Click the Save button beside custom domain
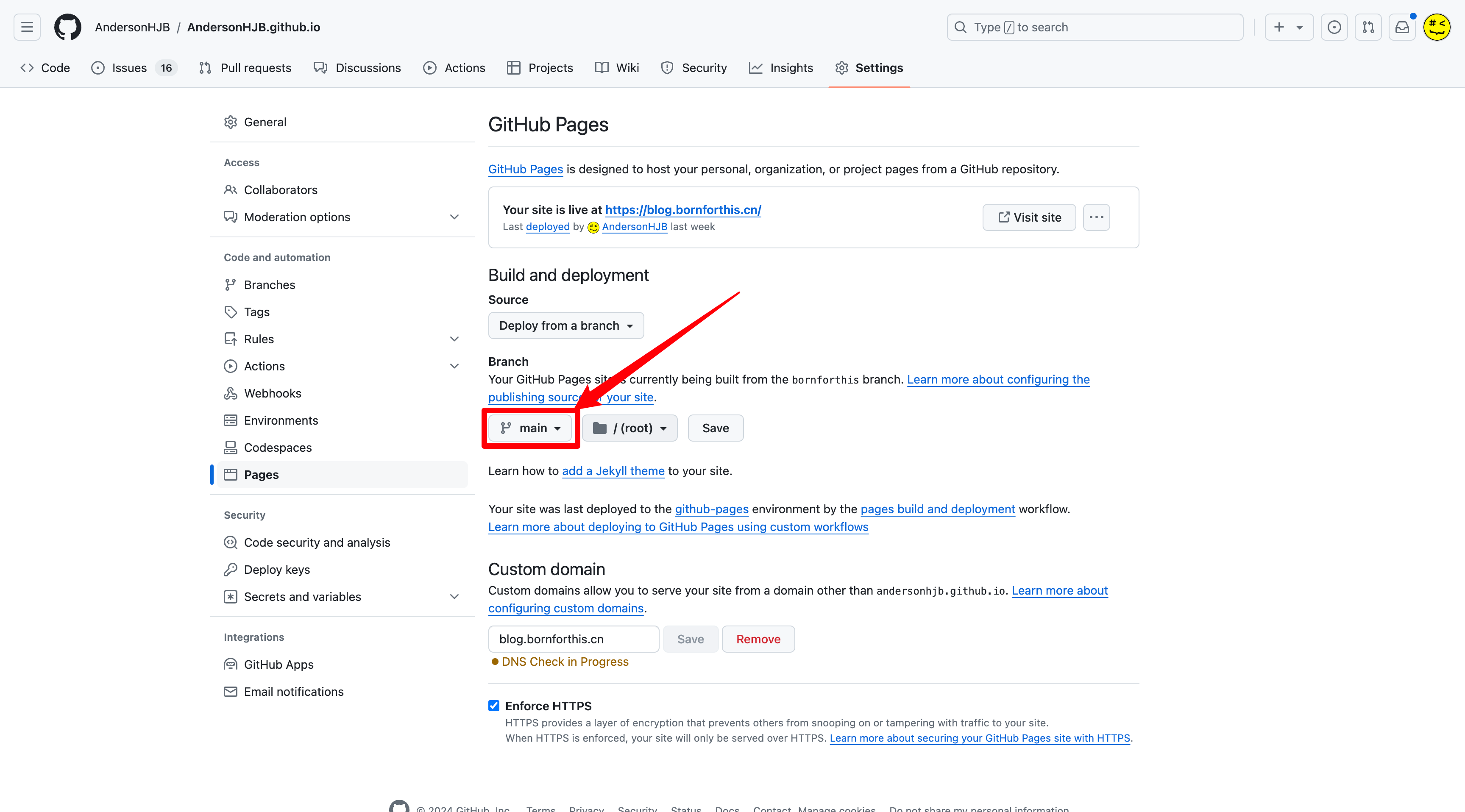The image size is (1465, 812). tap(691, 639)
